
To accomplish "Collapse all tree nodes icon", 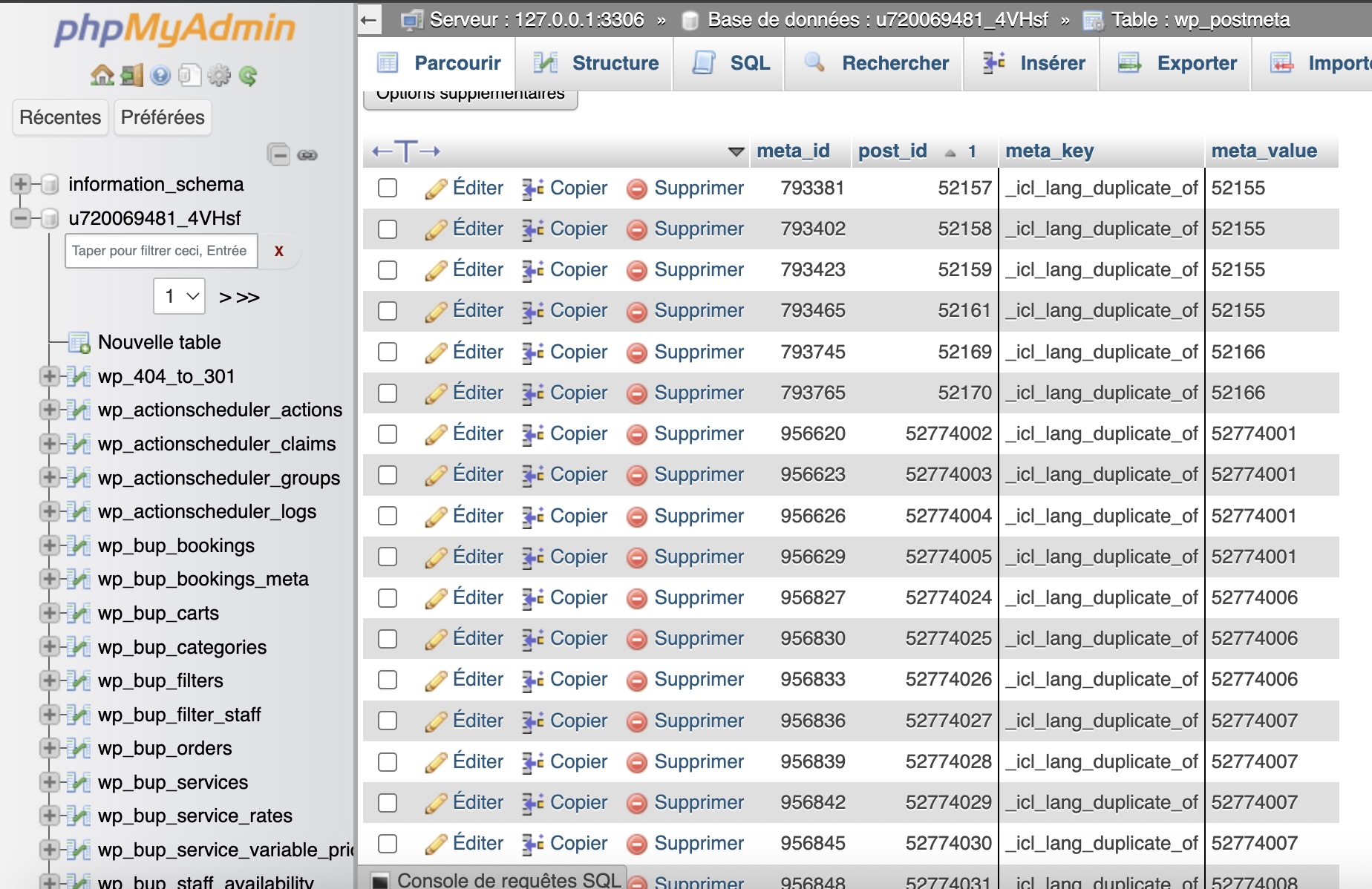I will [278, 154].
